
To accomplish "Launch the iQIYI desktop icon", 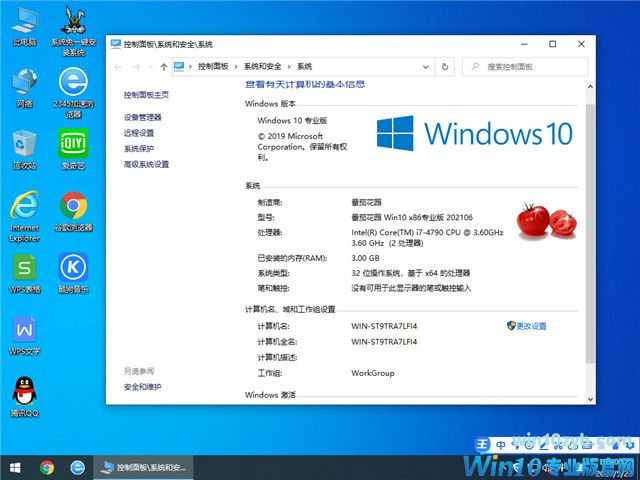I will [x=73, y=149].
